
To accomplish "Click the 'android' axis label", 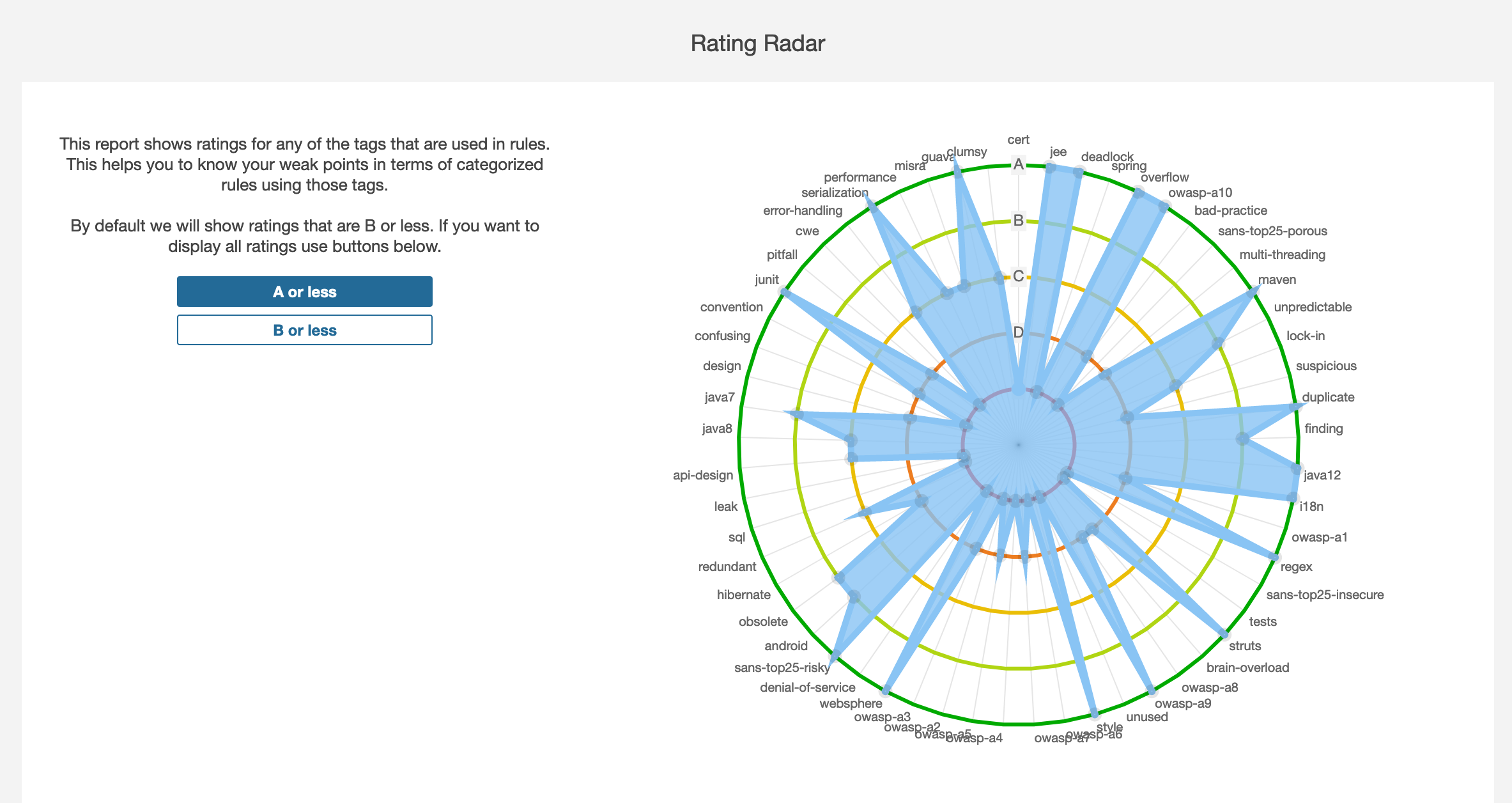I will pyautogui.click(x=786, y=646).
